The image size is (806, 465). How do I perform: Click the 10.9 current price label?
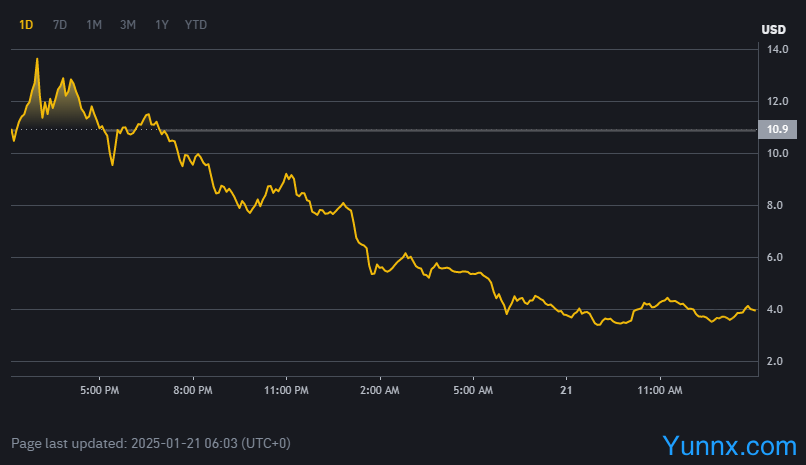click(x=776, y=129)
